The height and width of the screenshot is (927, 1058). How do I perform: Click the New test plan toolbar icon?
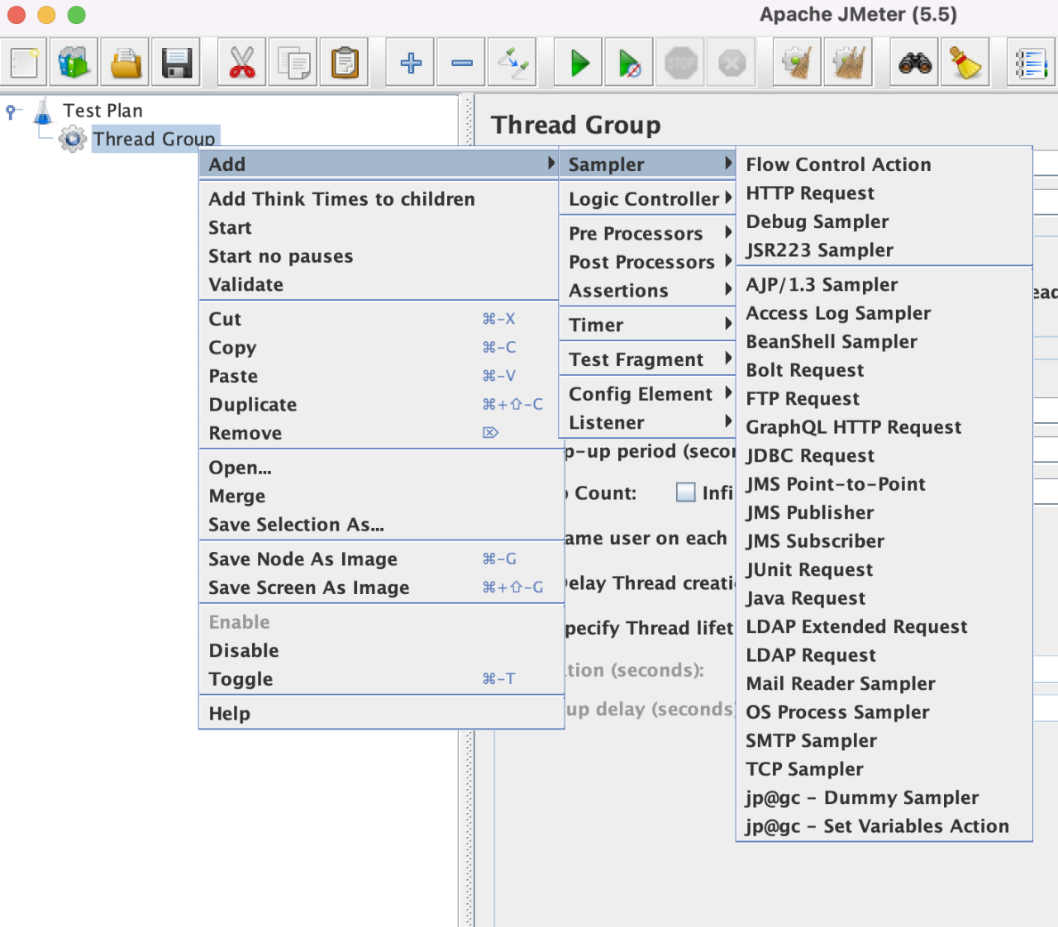coord(24,64)
